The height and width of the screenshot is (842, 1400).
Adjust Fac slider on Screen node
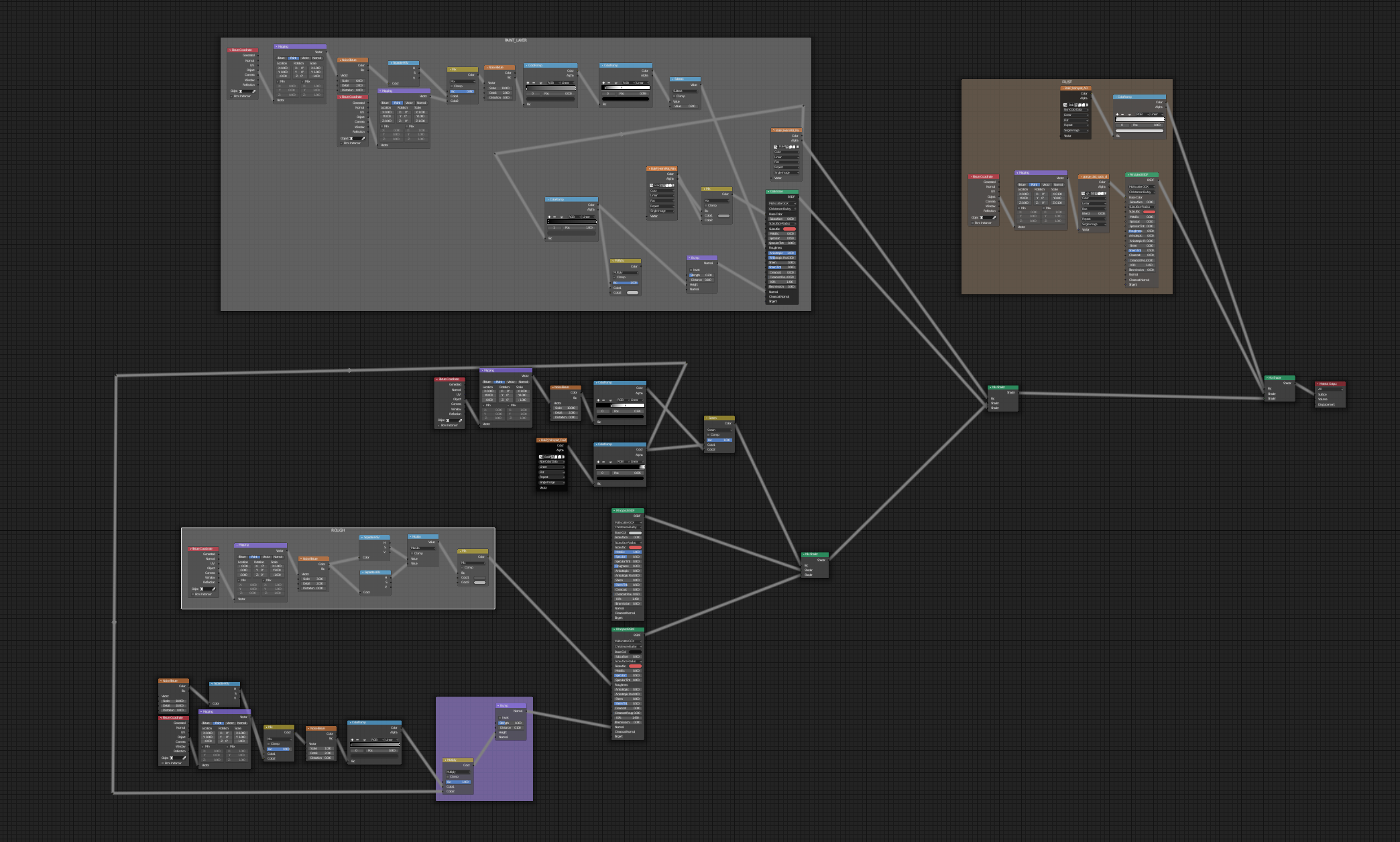(x=719, y=440)
